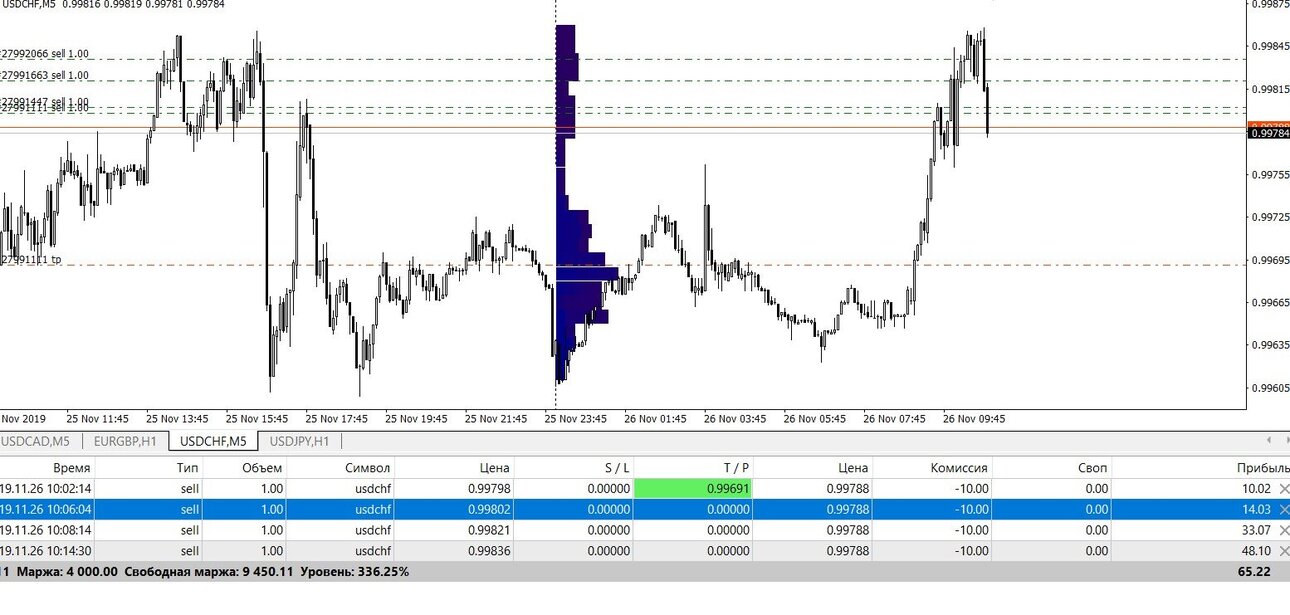Click the profit value 48.10

pyautogui.click(x=1256, y=551)
